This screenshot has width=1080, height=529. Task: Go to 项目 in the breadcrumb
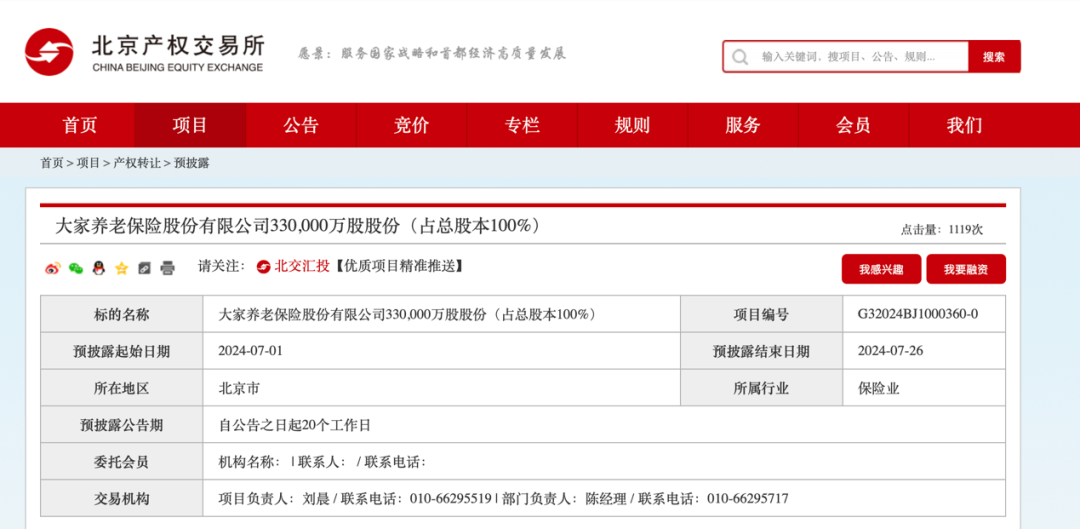click(x=88, y=163)
